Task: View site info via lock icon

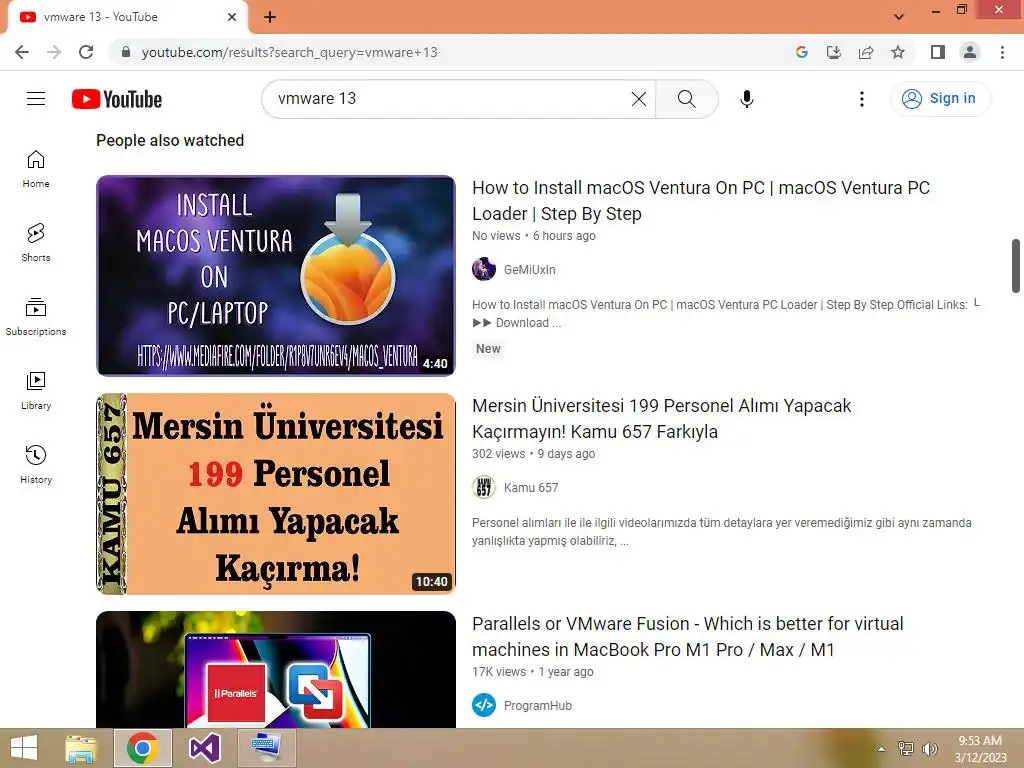Action: click(126, 52)
